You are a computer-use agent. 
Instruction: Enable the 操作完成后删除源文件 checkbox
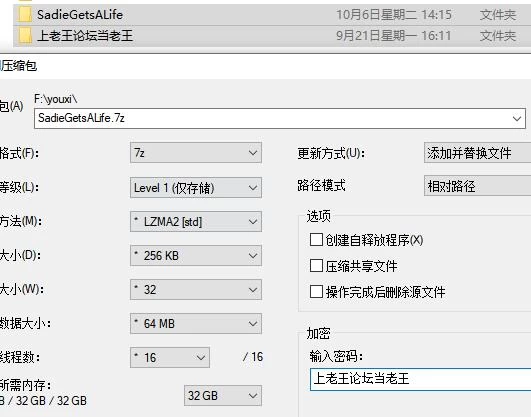316,291
